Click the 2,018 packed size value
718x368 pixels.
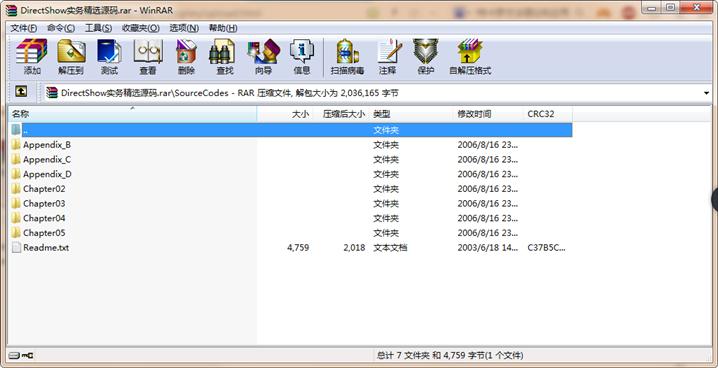354,247
